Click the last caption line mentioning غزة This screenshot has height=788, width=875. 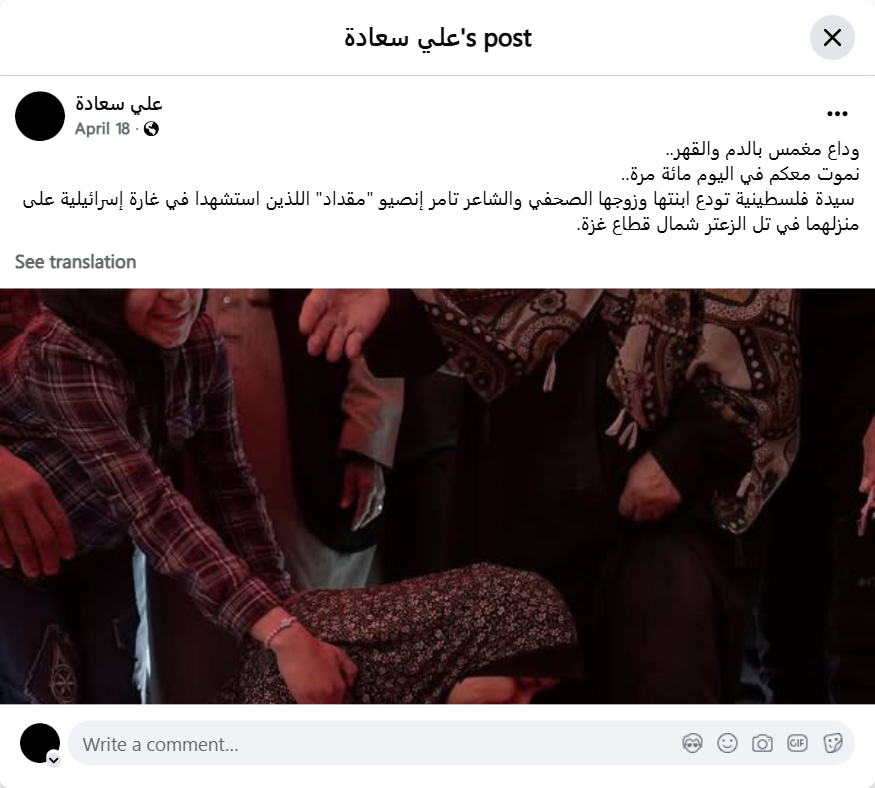pyautogui.click(x=718, y=224)
